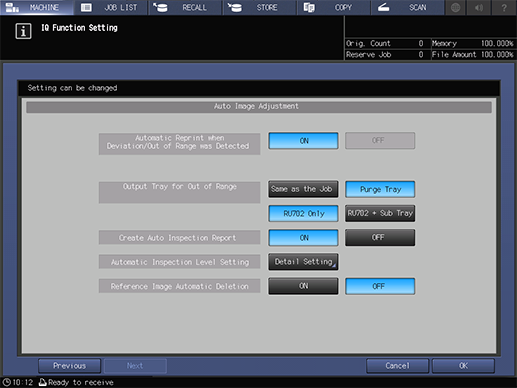Open help with question mark icon

[504, 7]
